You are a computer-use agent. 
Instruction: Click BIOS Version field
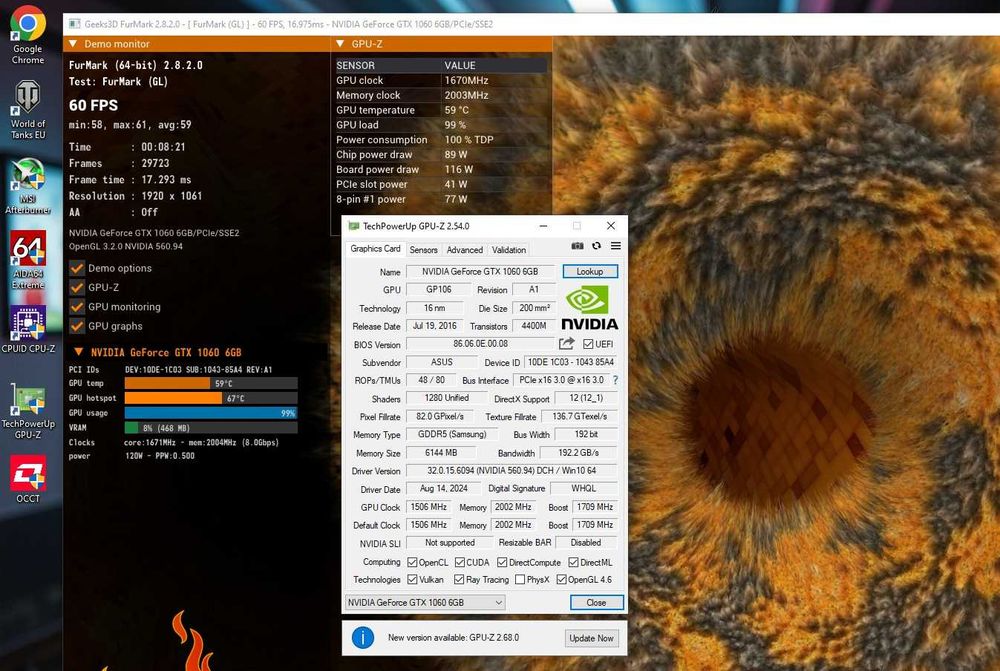pyautogui.click(x=480, y=344)
